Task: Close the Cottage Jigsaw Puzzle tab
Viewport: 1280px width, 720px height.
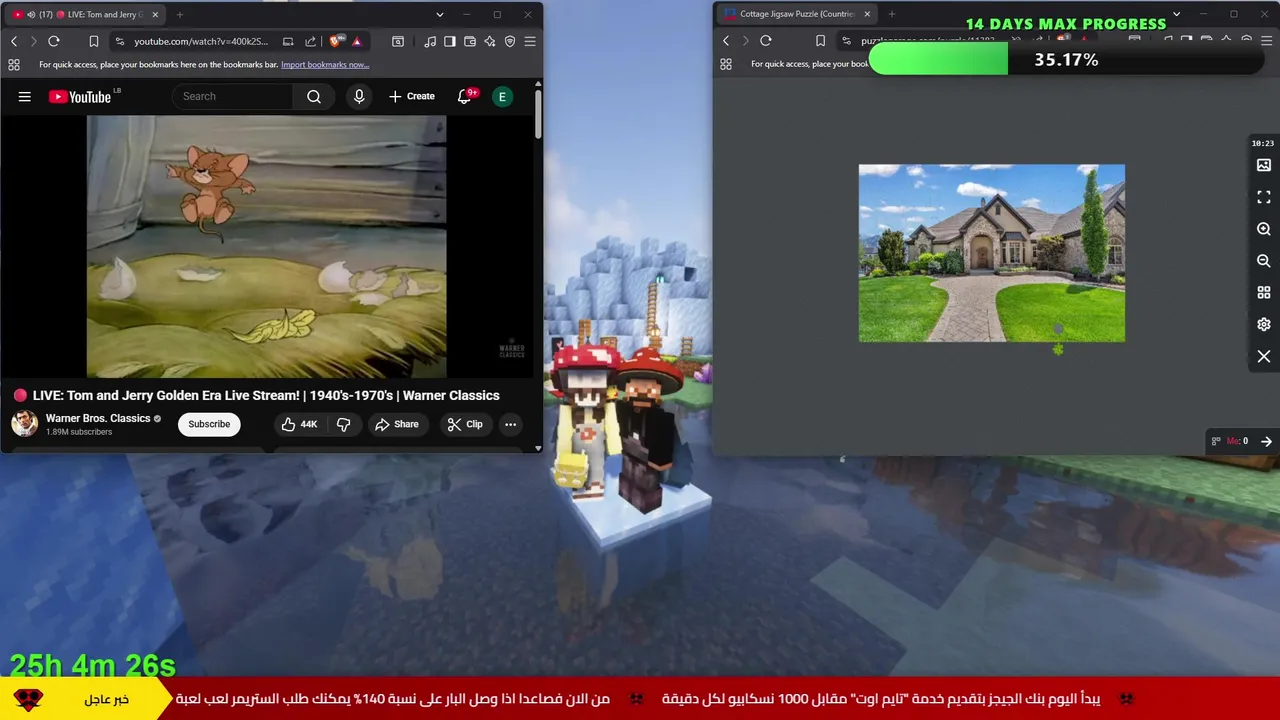Action: coord(867,14)
